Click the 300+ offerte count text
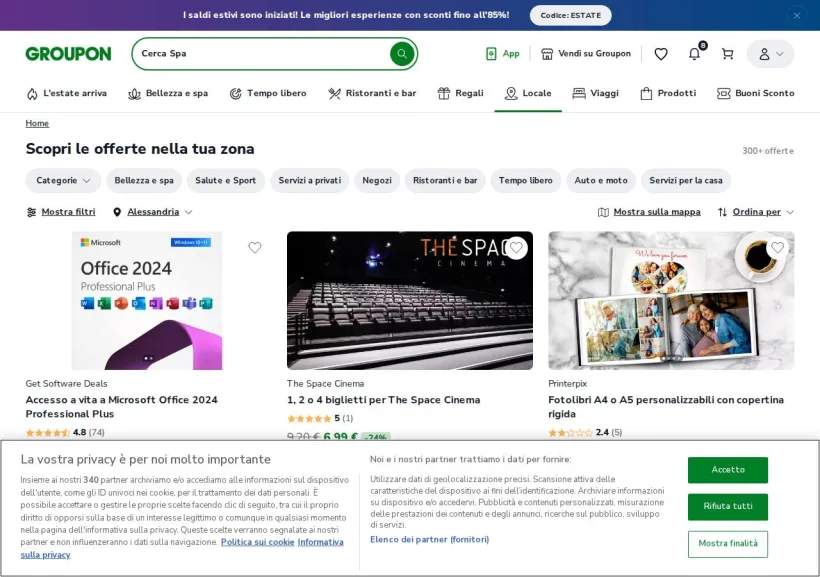Screen dimensions: 820x577 [x=768, y=151]
